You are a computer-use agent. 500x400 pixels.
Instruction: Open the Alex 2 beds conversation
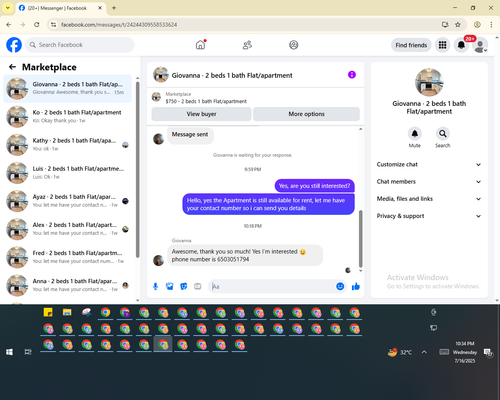(67, 229)
